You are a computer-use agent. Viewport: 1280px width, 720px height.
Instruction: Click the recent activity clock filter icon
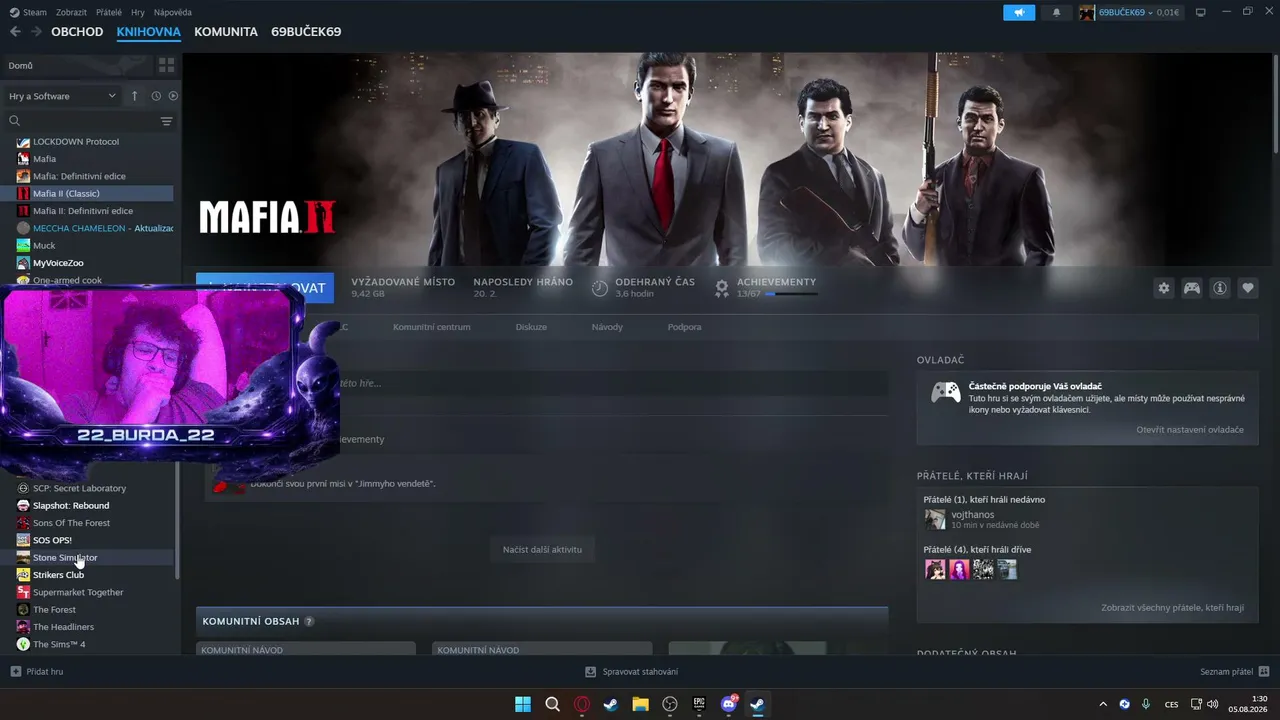(x=156, y=96)
